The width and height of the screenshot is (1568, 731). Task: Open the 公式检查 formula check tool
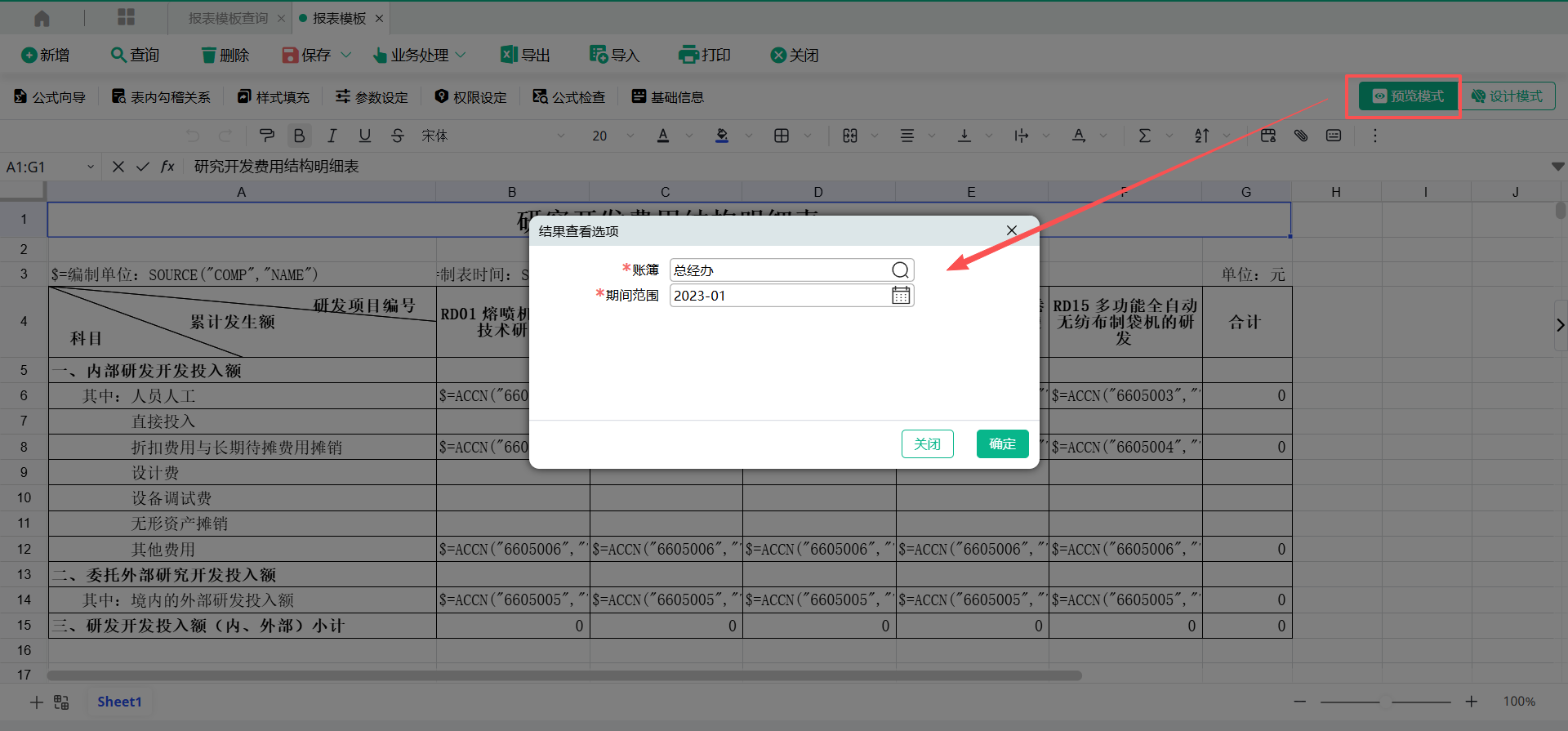(569, 97)
